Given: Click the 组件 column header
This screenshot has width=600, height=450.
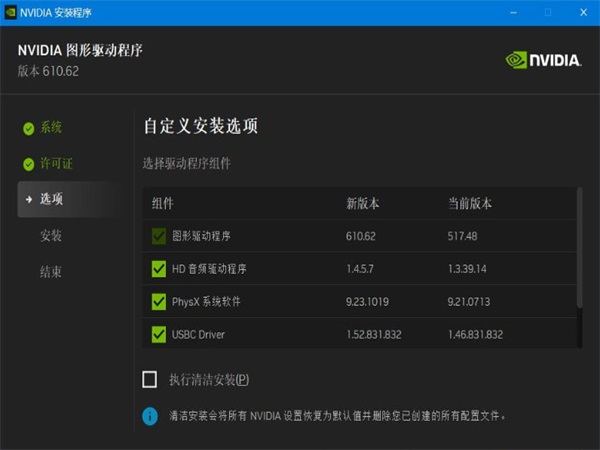Looking at the screenshot, I should pos(163,203).
